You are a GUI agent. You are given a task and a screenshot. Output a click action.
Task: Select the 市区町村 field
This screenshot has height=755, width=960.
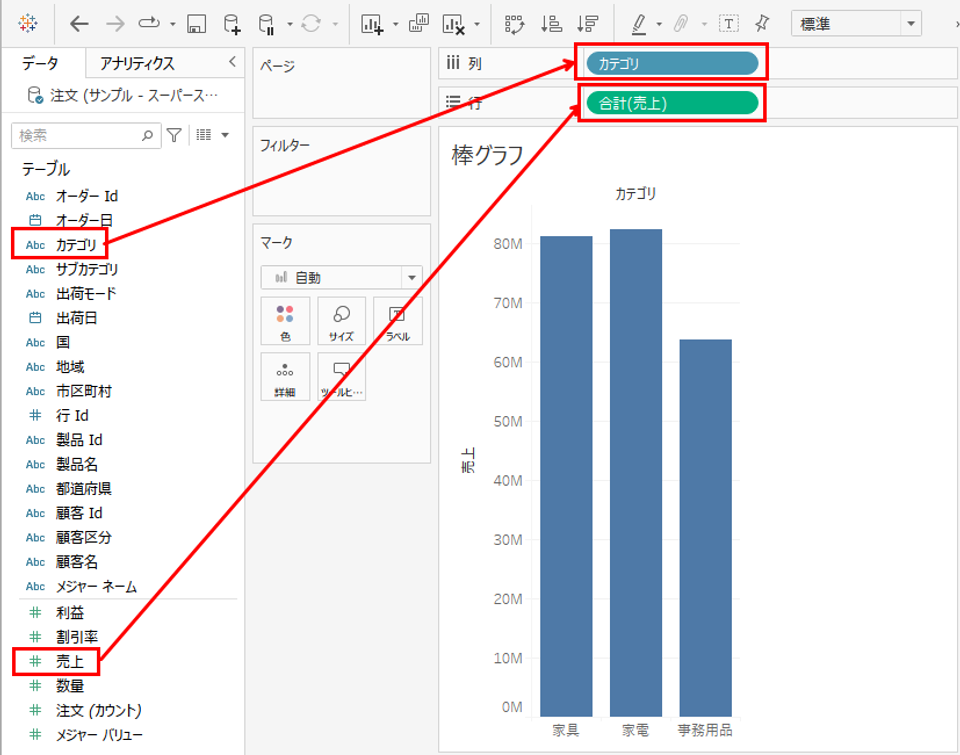[83, 391]
